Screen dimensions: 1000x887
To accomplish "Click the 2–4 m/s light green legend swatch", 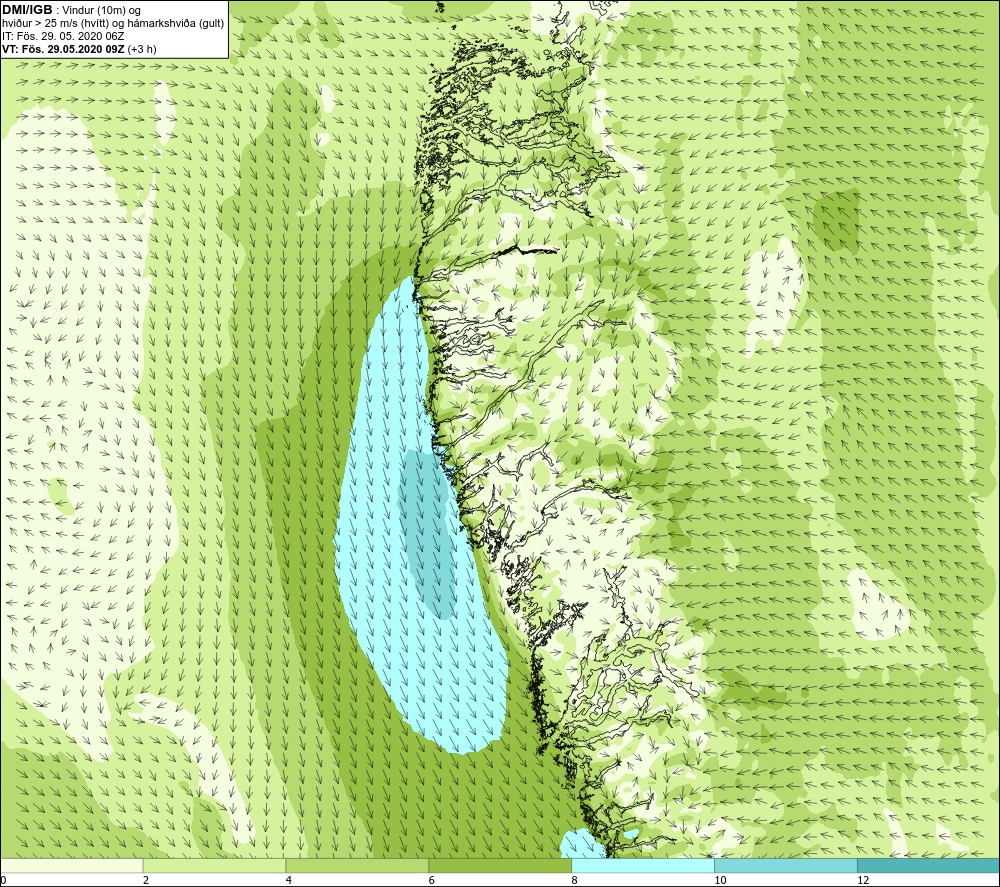I will tap(214, 865).
